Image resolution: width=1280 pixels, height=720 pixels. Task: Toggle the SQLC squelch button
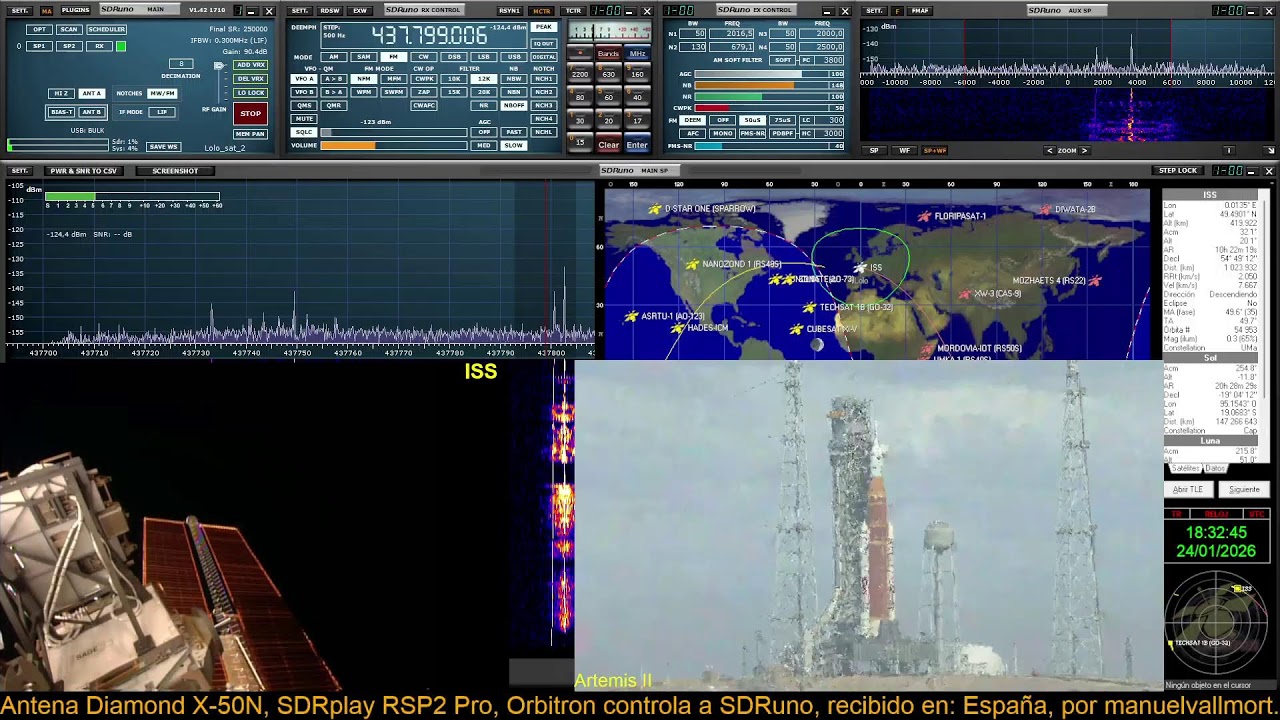click(303, 132)
